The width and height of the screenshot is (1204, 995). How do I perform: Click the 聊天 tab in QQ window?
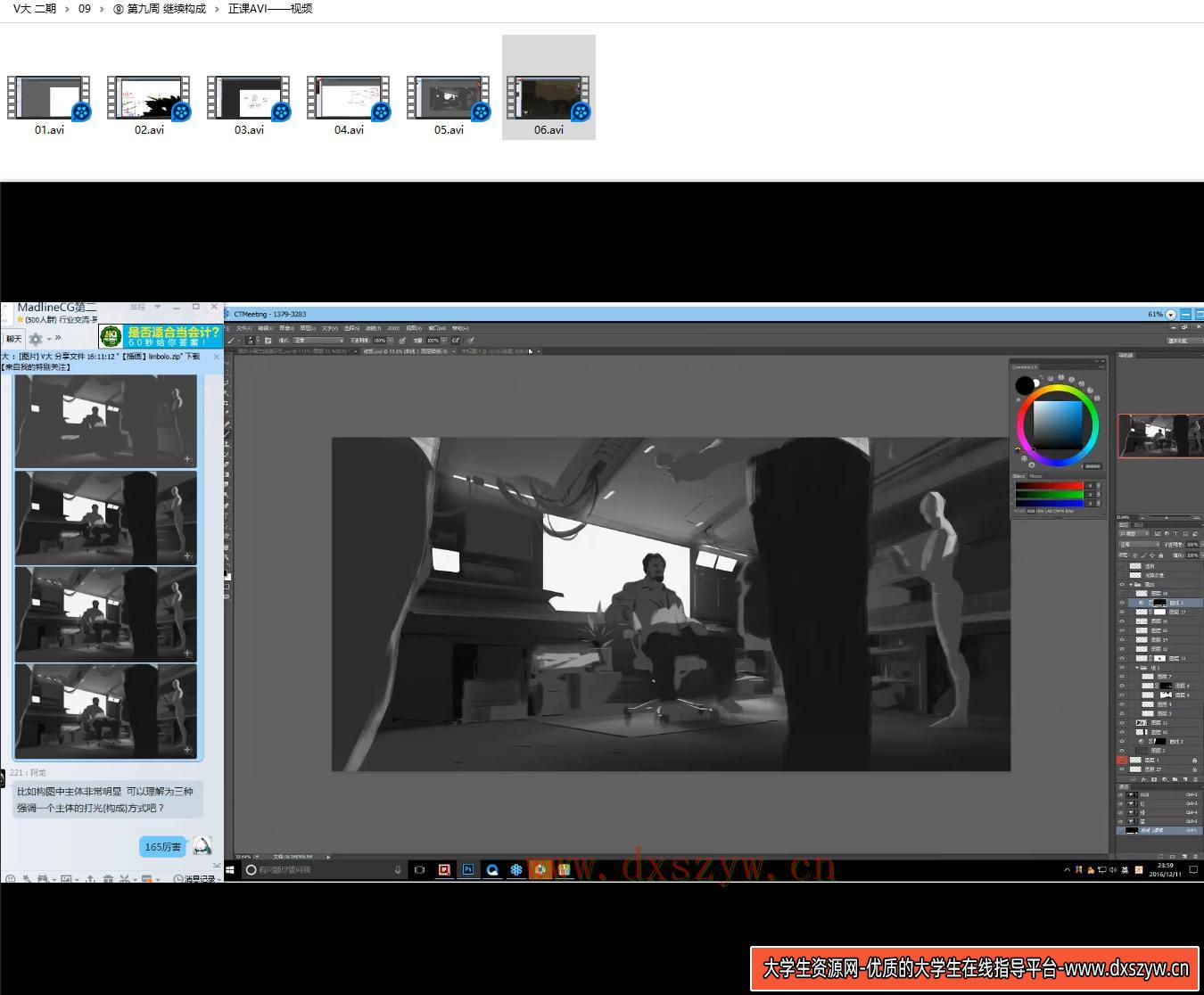tap(13, 339)
